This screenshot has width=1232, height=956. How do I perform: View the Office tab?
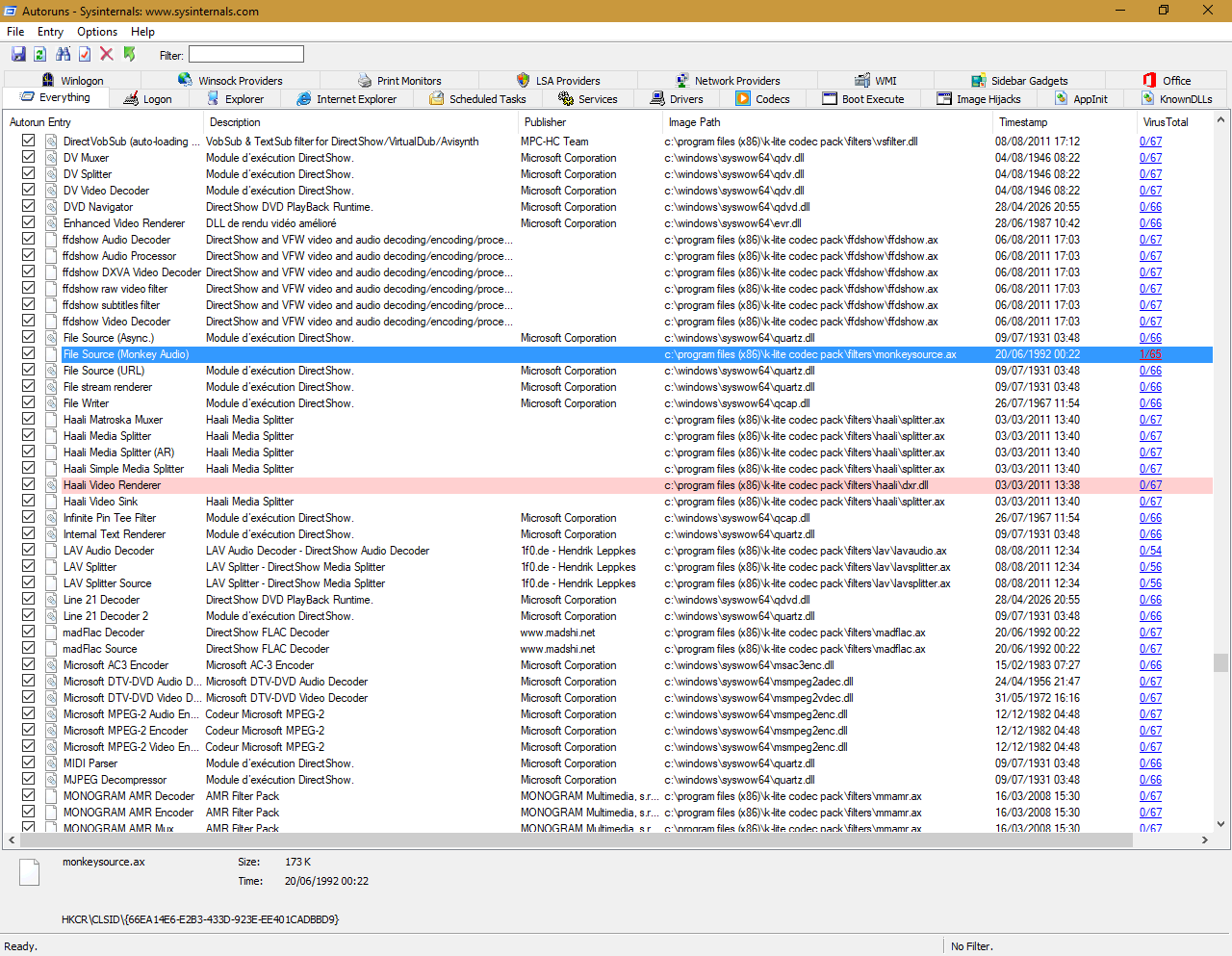point(1167,81)
